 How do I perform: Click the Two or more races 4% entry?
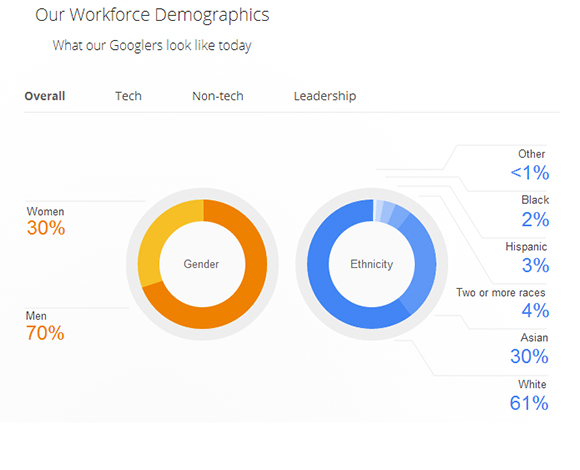click(x=502, y=303)
